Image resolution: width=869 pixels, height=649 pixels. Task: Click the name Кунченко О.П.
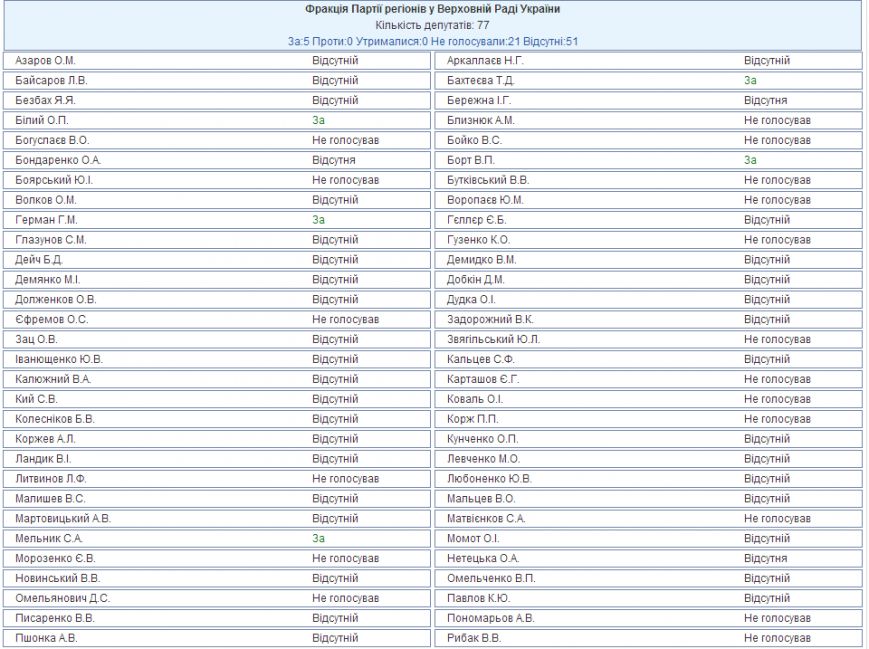click(x=483, y=440)
